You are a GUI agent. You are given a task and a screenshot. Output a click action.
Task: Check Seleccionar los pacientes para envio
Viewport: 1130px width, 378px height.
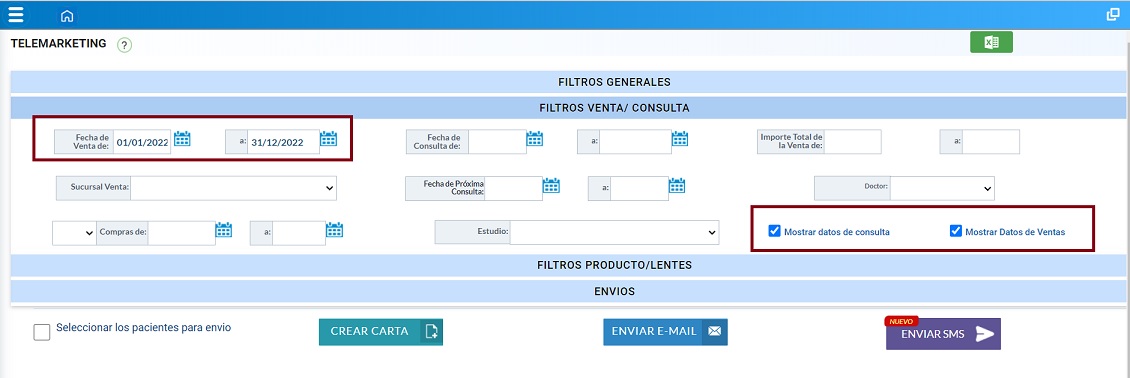point(42,332)
